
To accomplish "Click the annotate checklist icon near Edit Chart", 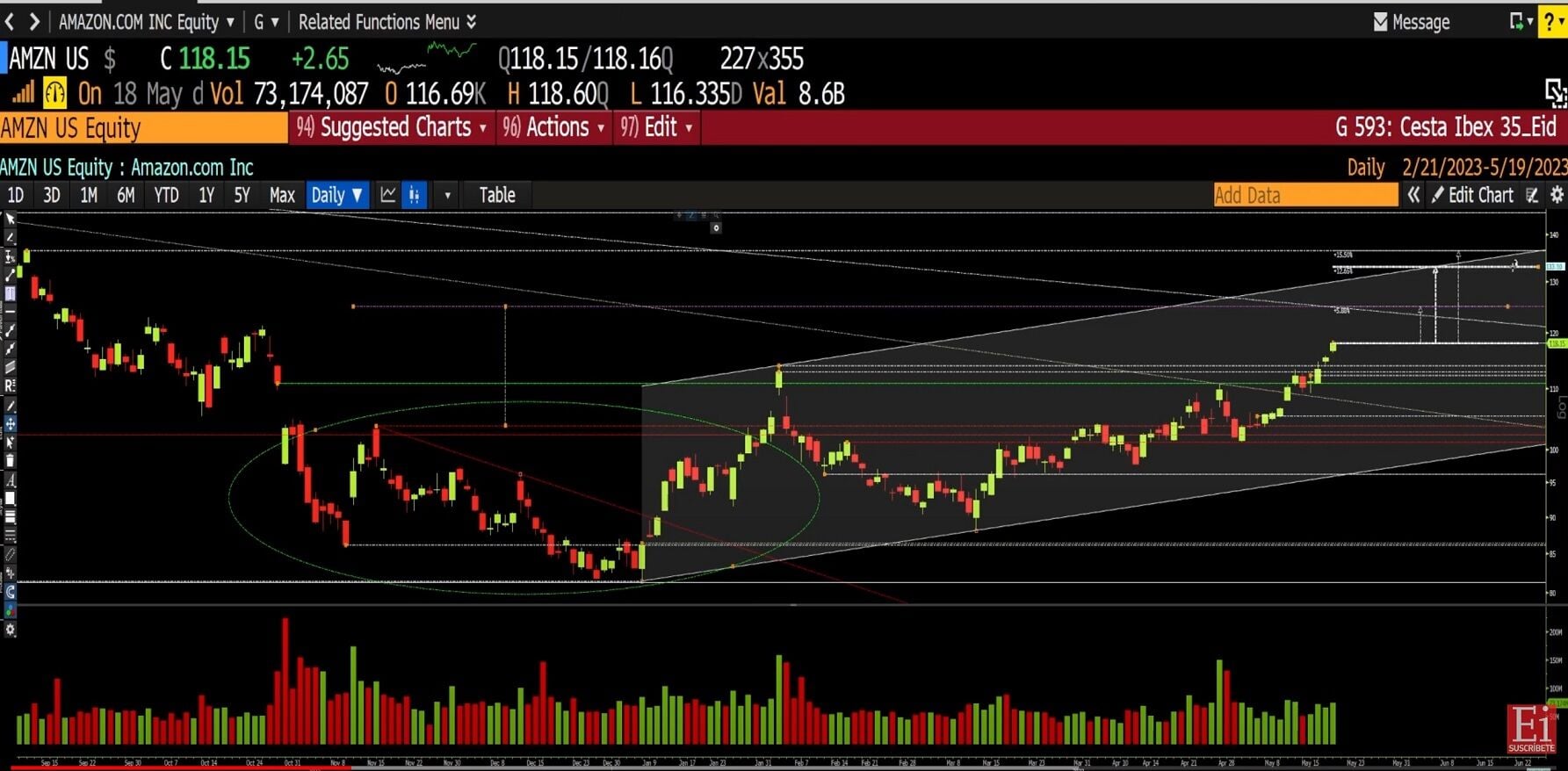I will 1532,195.
